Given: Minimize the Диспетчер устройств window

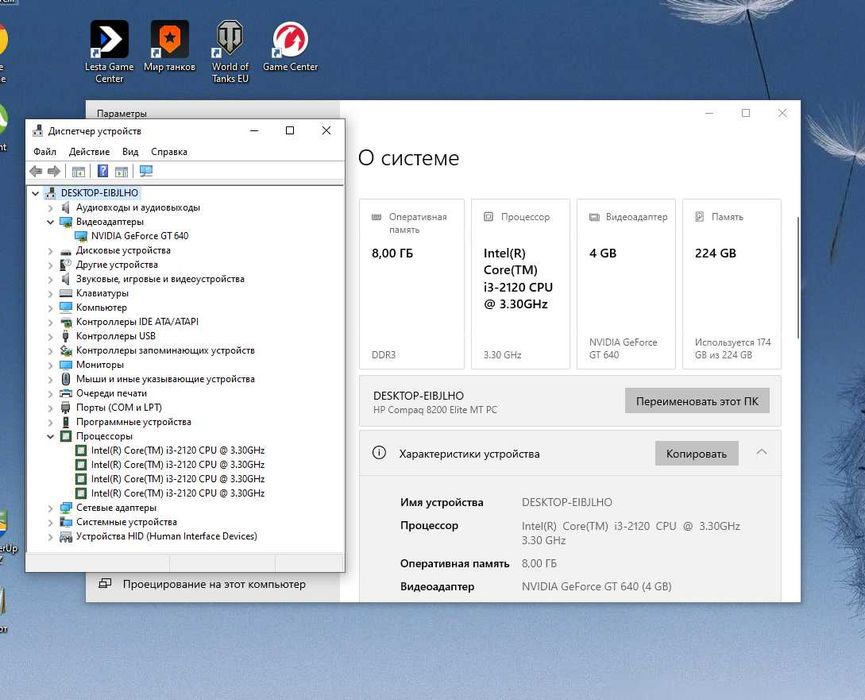Looking at the screenshot, I should point(254,131).
